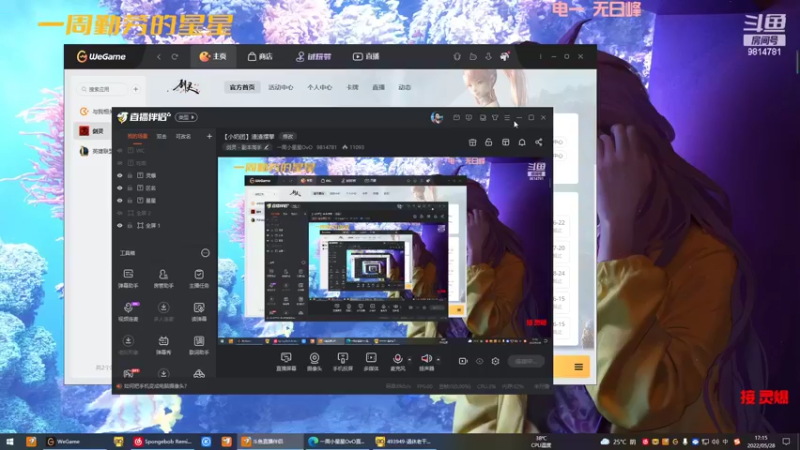
Task: Open the hamburger menu in 直播伴侣 title bar
Action: coord(507,117)
